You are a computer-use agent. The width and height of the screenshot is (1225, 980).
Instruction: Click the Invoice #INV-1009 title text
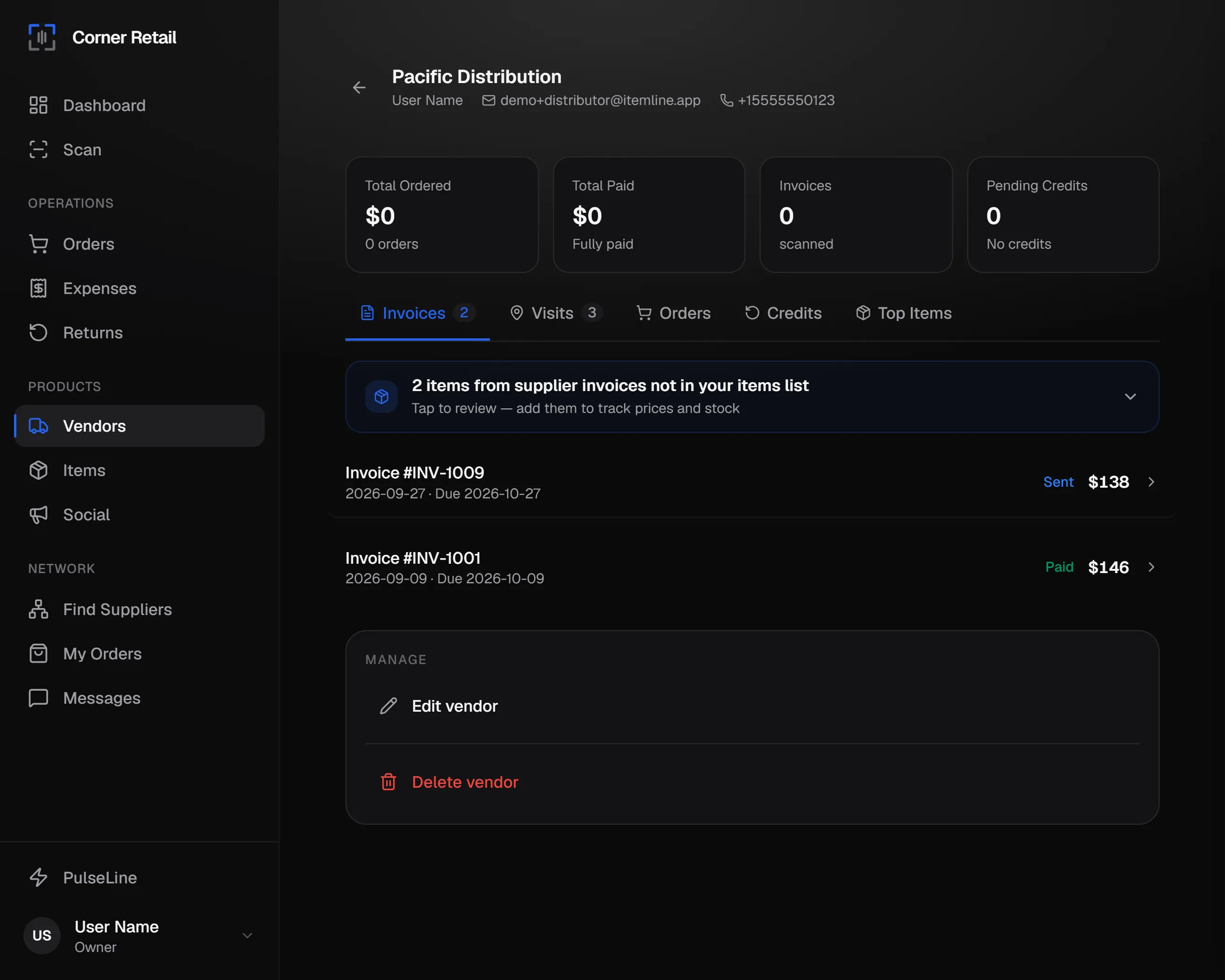tap(415, 473)
